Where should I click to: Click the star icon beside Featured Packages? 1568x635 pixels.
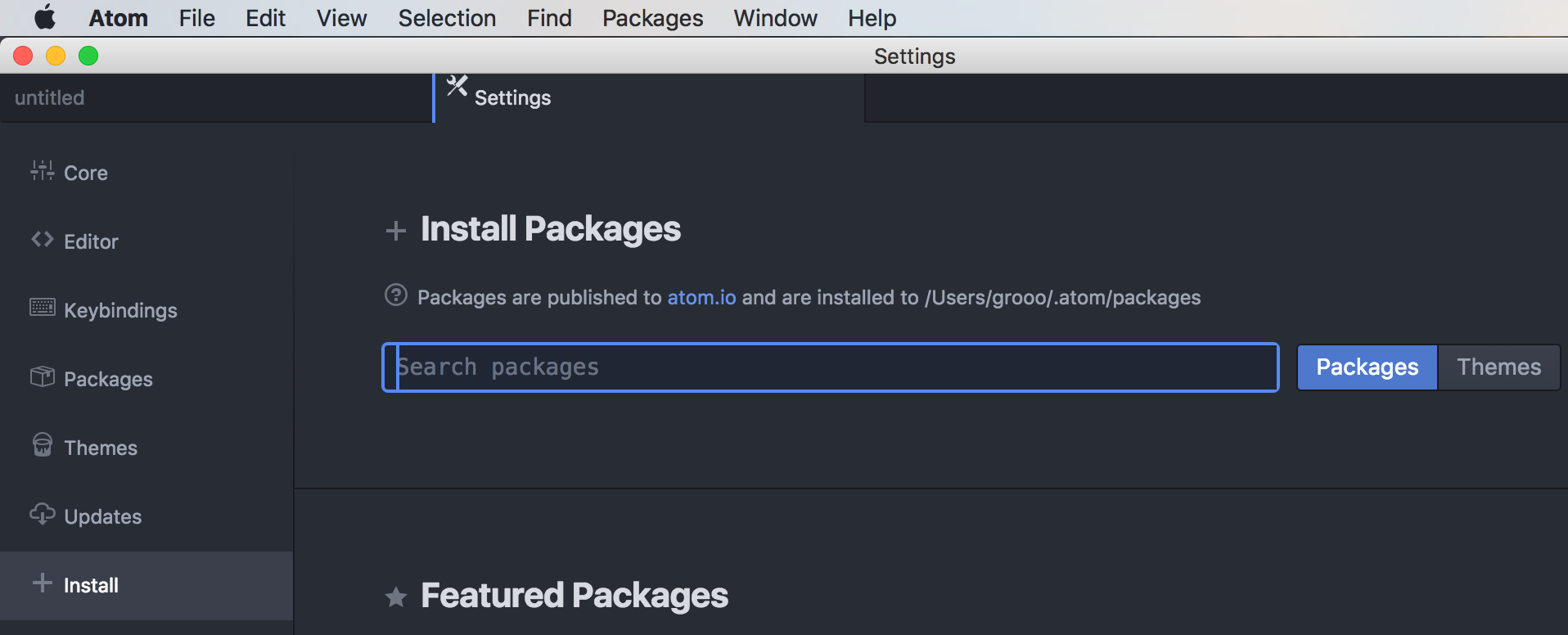tap(396, 597)
